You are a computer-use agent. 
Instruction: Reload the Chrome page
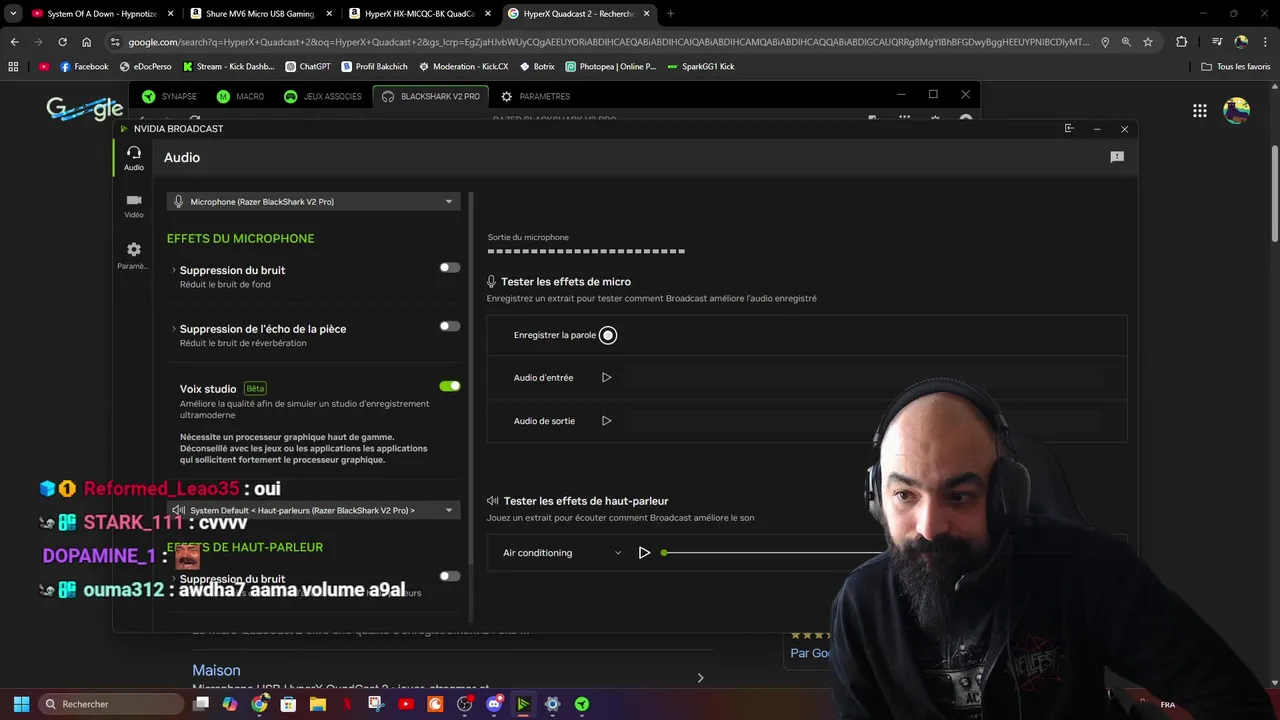62,42
